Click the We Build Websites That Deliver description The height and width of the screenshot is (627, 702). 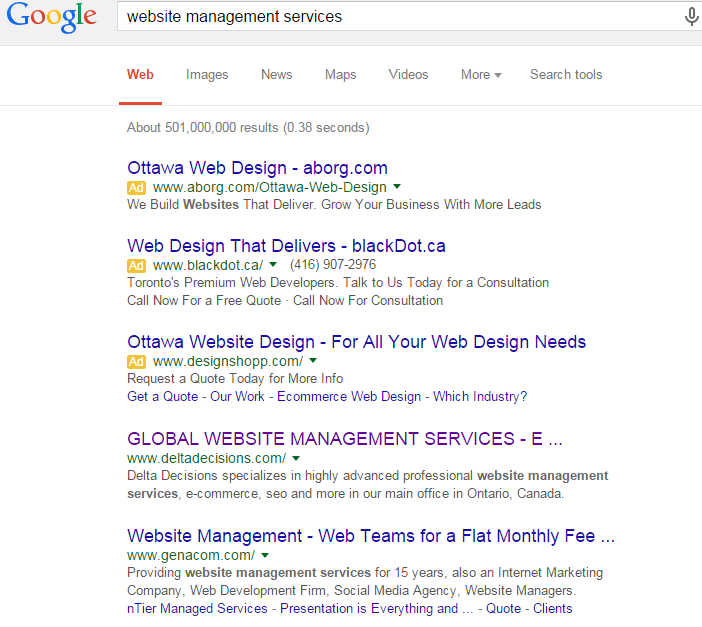[334, 205]
